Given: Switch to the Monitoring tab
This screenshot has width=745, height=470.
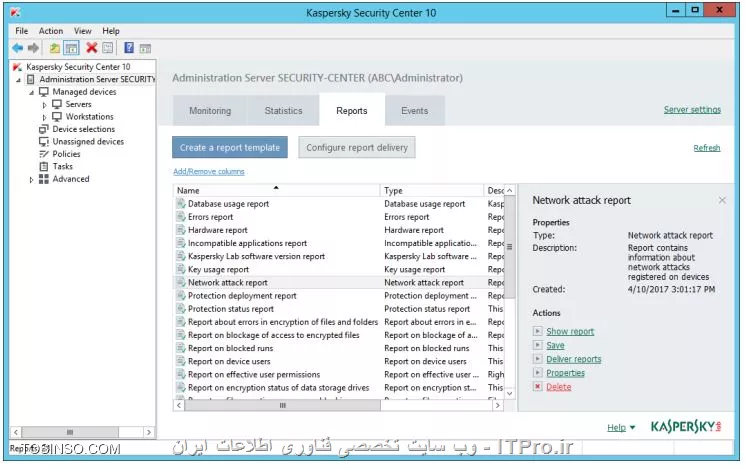Looking at the screenshot, I should tap(210, 111).
